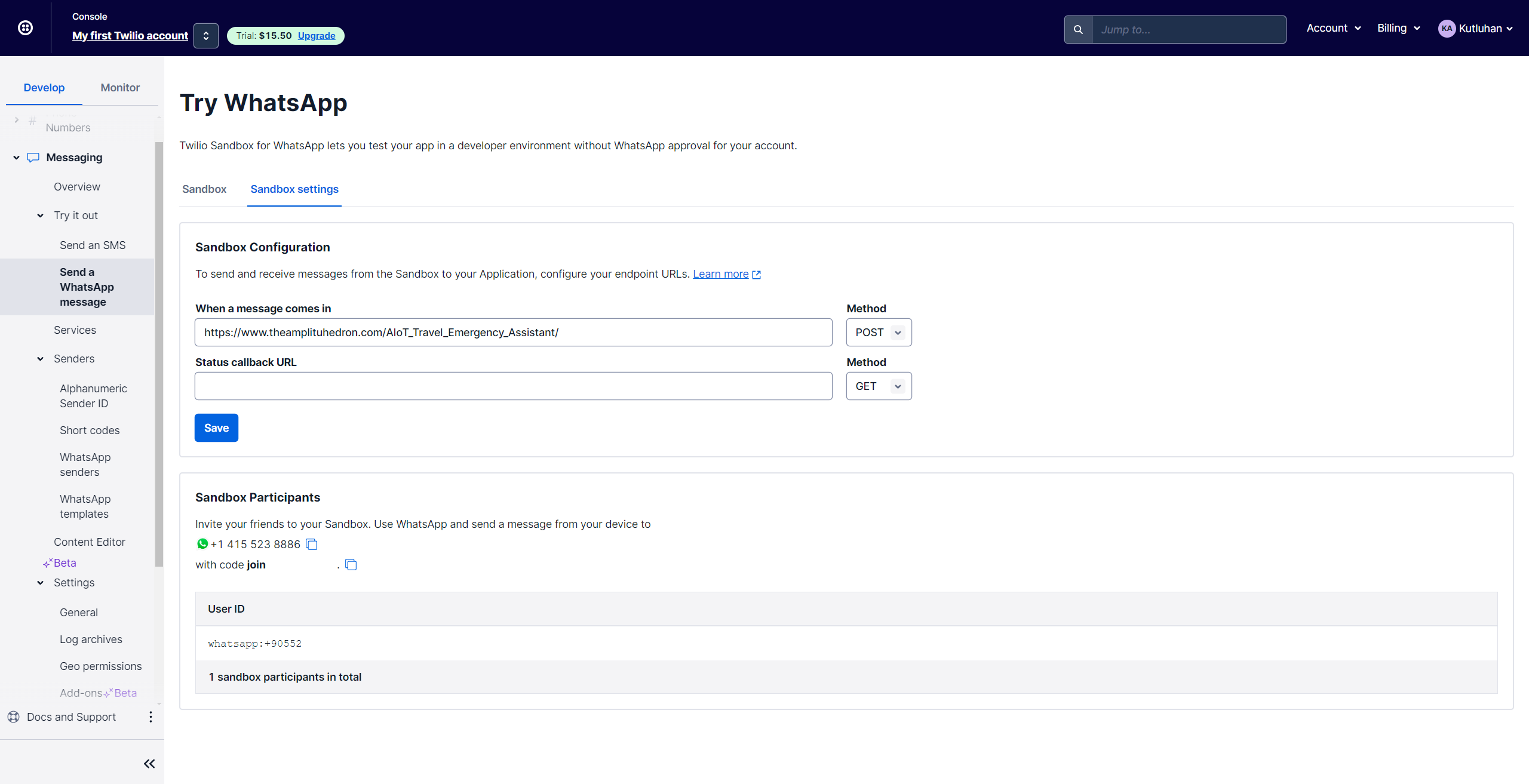Open the Billing menu

pyautogui.click(x=1399, y=28)
